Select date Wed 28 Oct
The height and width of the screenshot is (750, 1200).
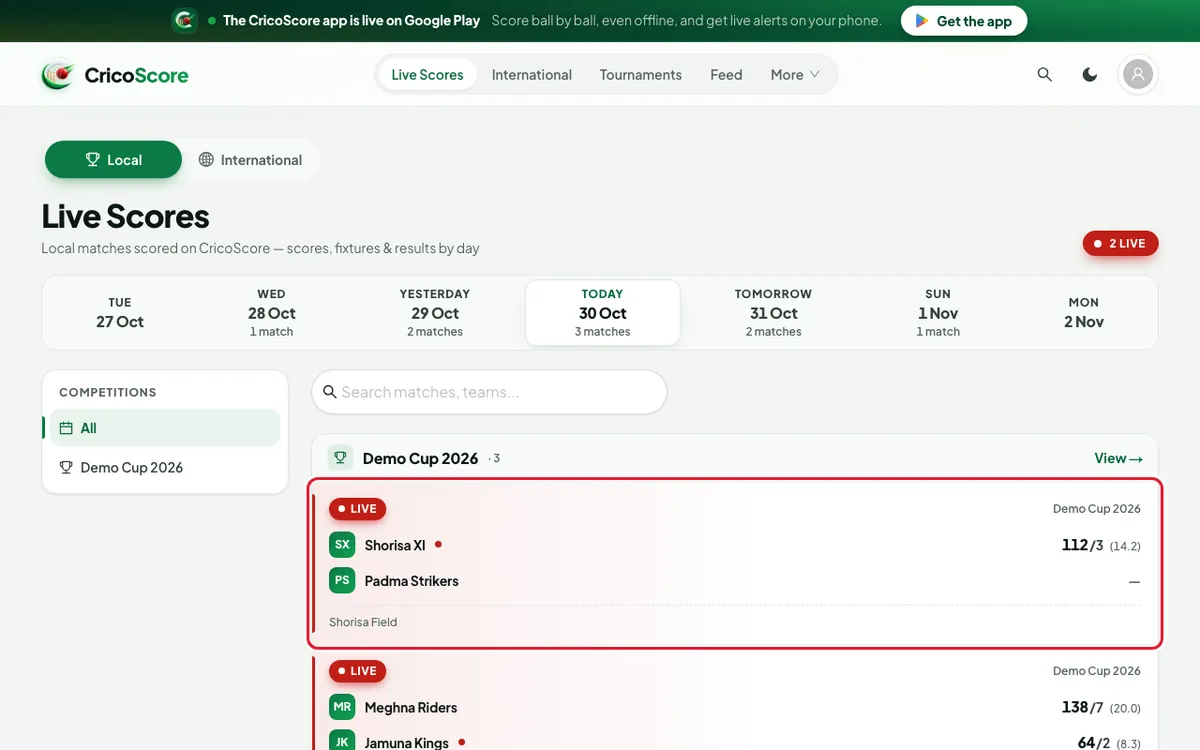271,313
